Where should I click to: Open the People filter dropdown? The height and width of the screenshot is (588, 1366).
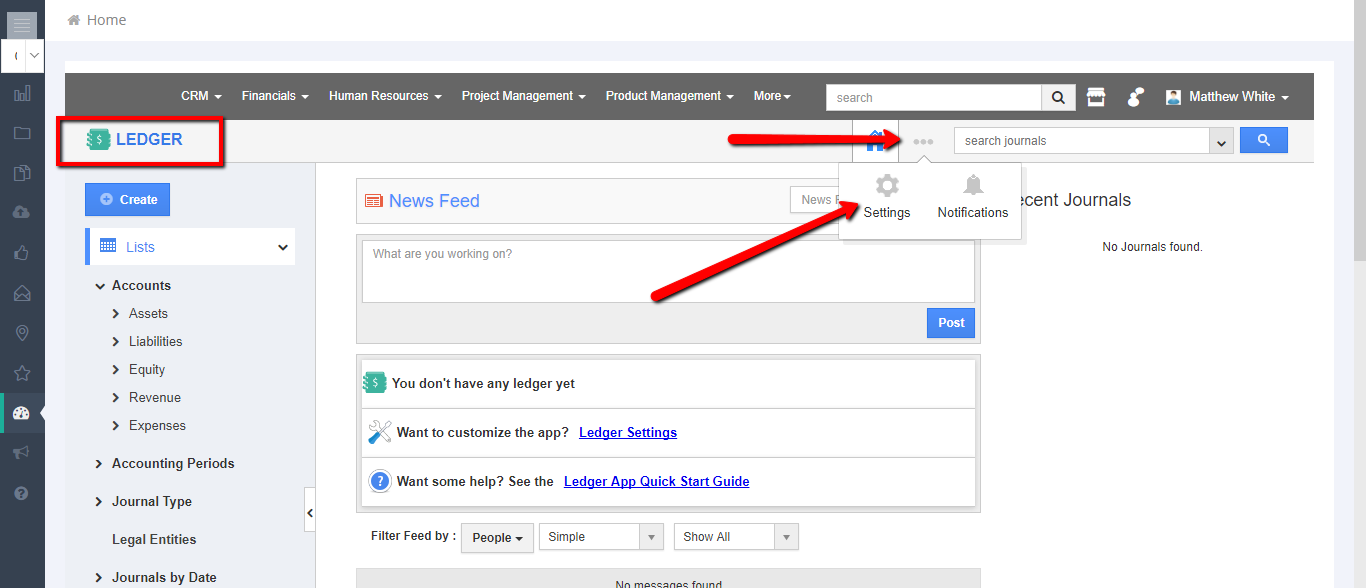click(x=497, y=537)
